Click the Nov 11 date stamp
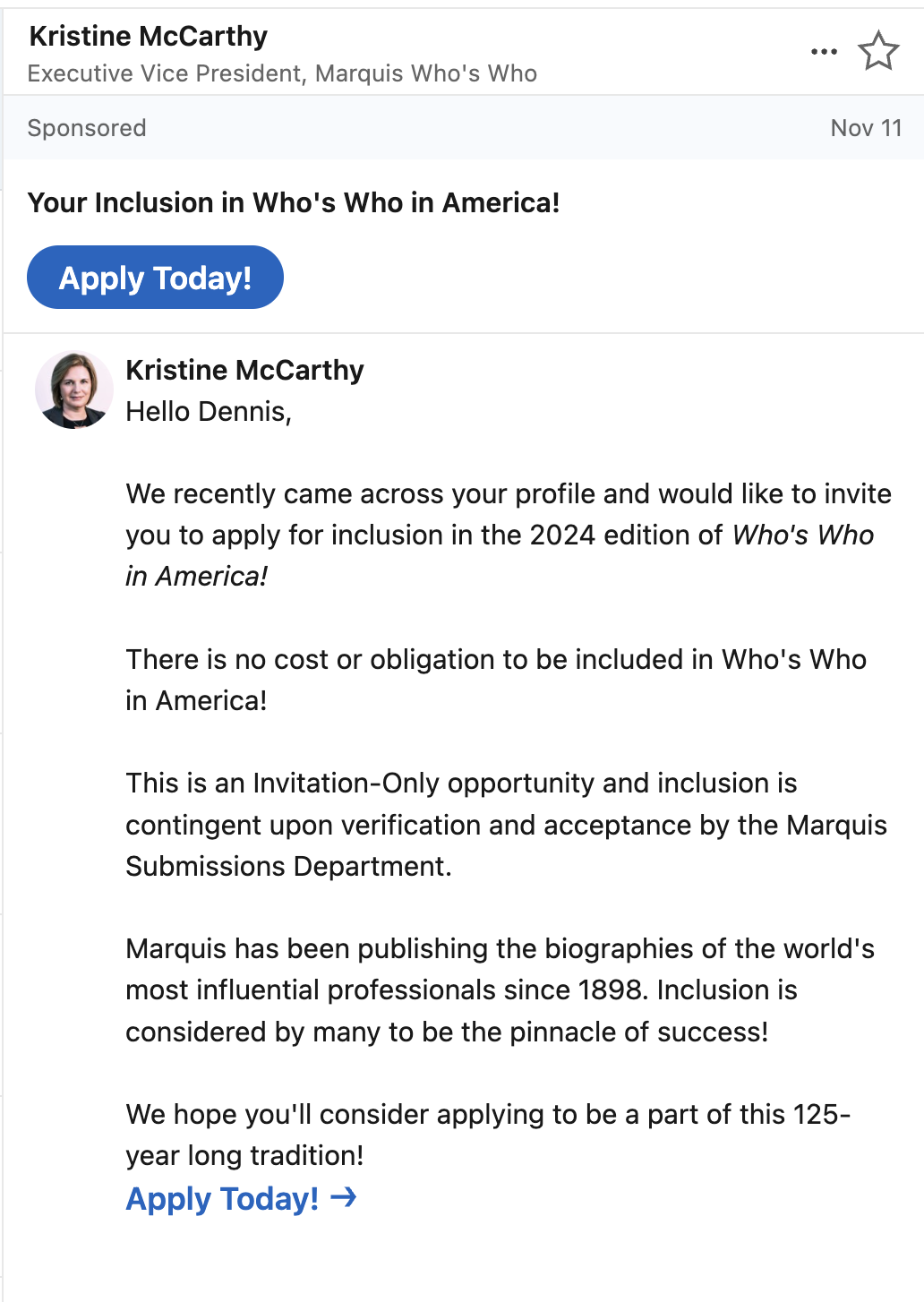 (866, 128)
